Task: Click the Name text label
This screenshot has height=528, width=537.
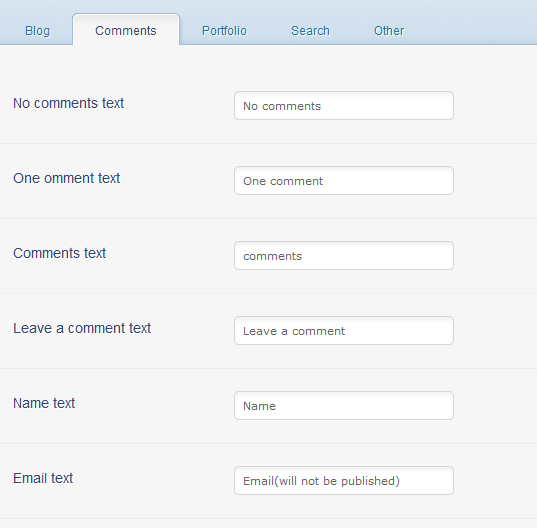Action: point(44,403)
